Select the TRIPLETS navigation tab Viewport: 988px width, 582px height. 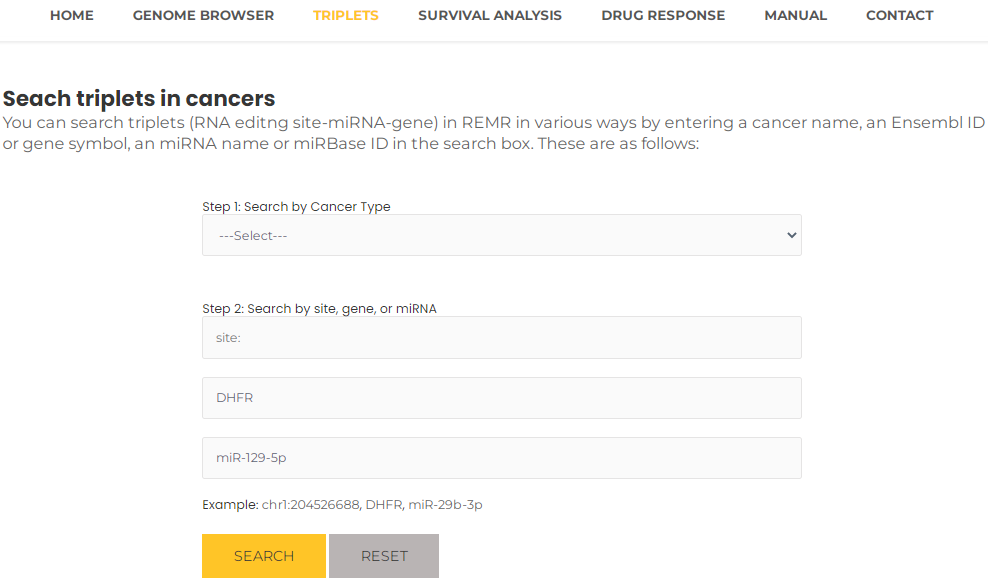pos(346,15)
